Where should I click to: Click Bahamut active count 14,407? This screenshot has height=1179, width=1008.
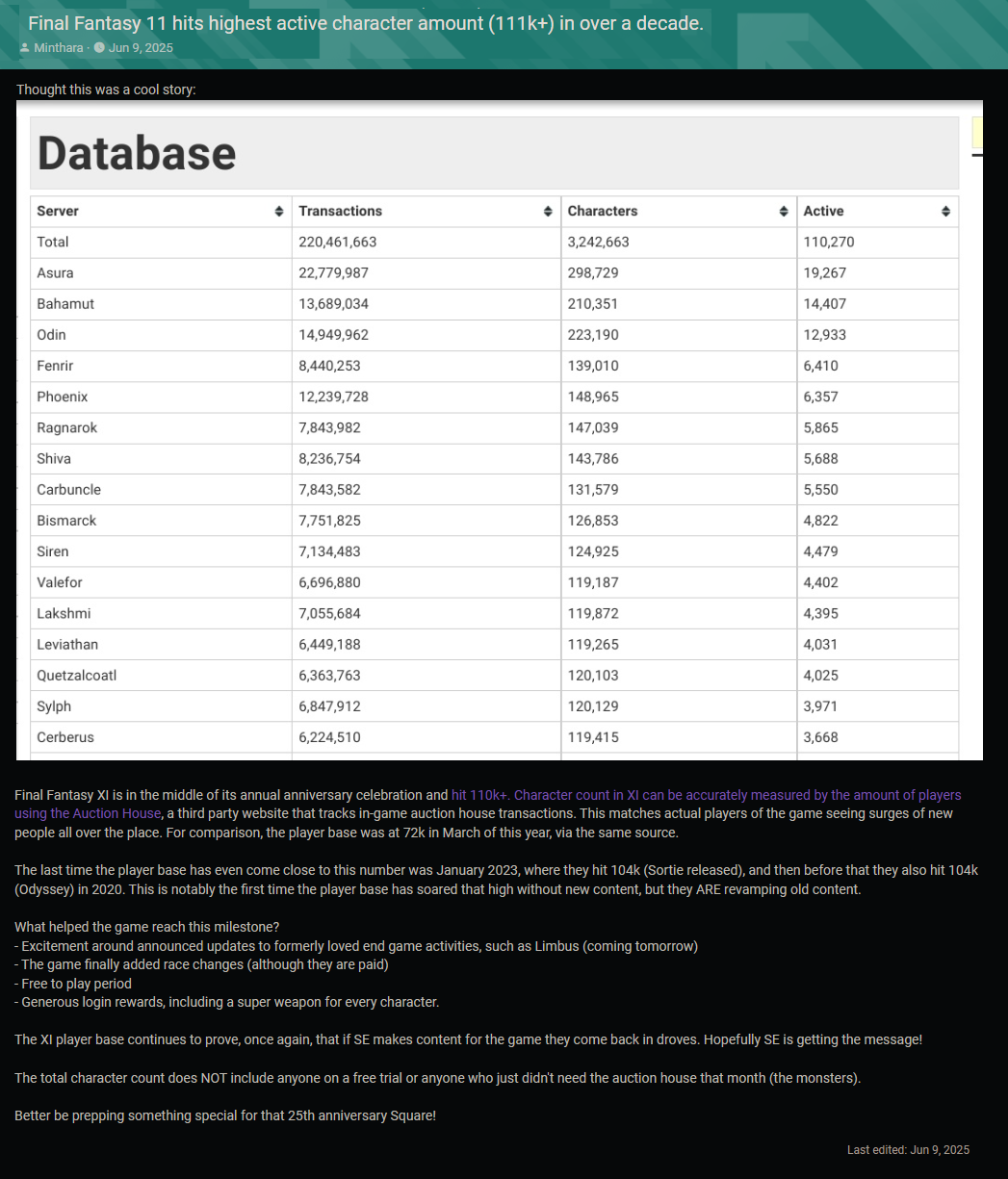[x=825, y=303]
